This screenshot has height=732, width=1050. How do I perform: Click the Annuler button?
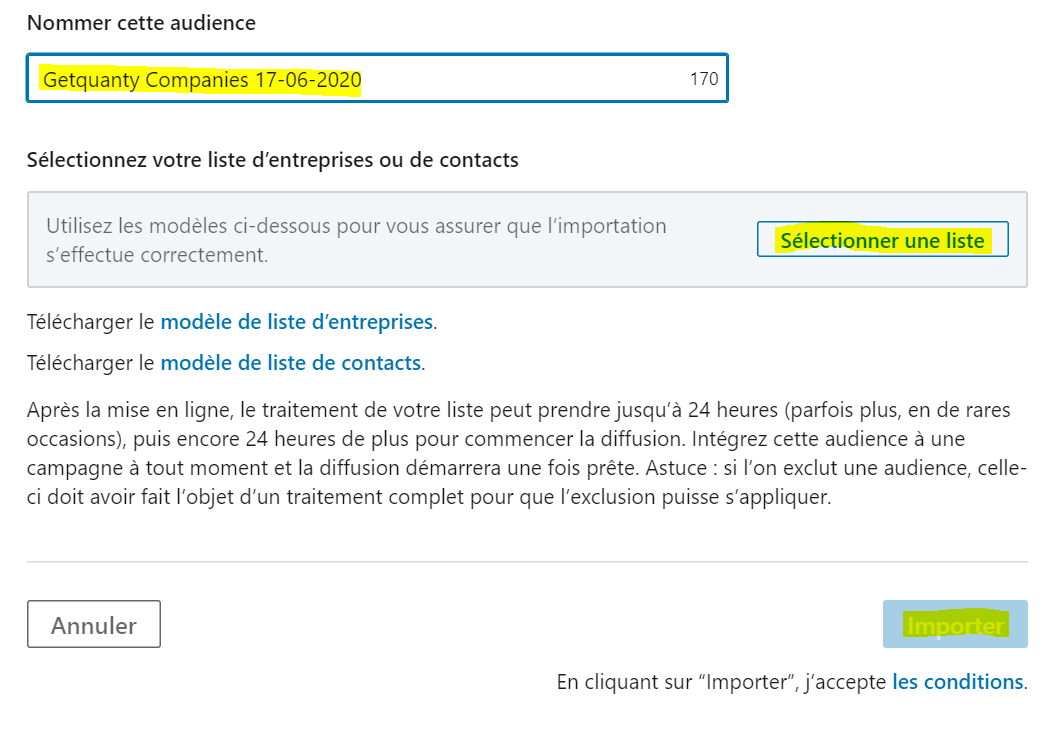pyautogui.click(x=94, y=625)
